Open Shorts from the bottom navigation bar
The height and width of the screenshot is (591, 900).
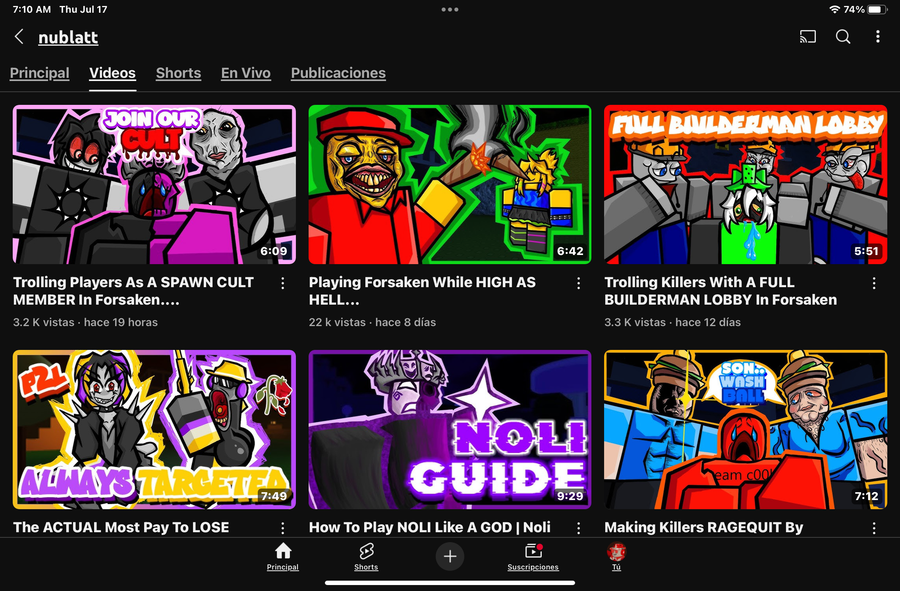[x=366, y=557]
